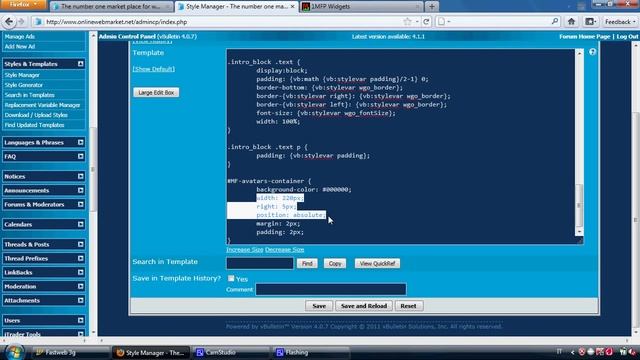
Task: Expand the Moderation section icon
Action: coord(80,286)
